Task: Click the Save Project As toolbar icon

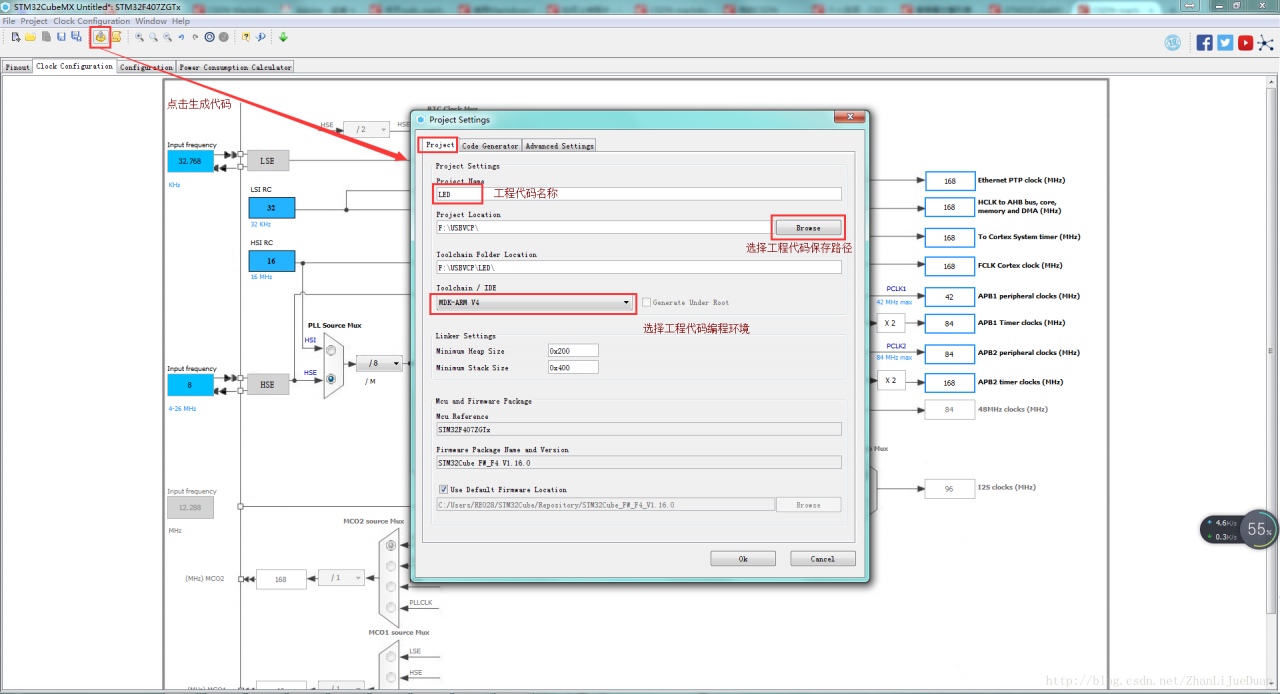Action: click(76, 37)
